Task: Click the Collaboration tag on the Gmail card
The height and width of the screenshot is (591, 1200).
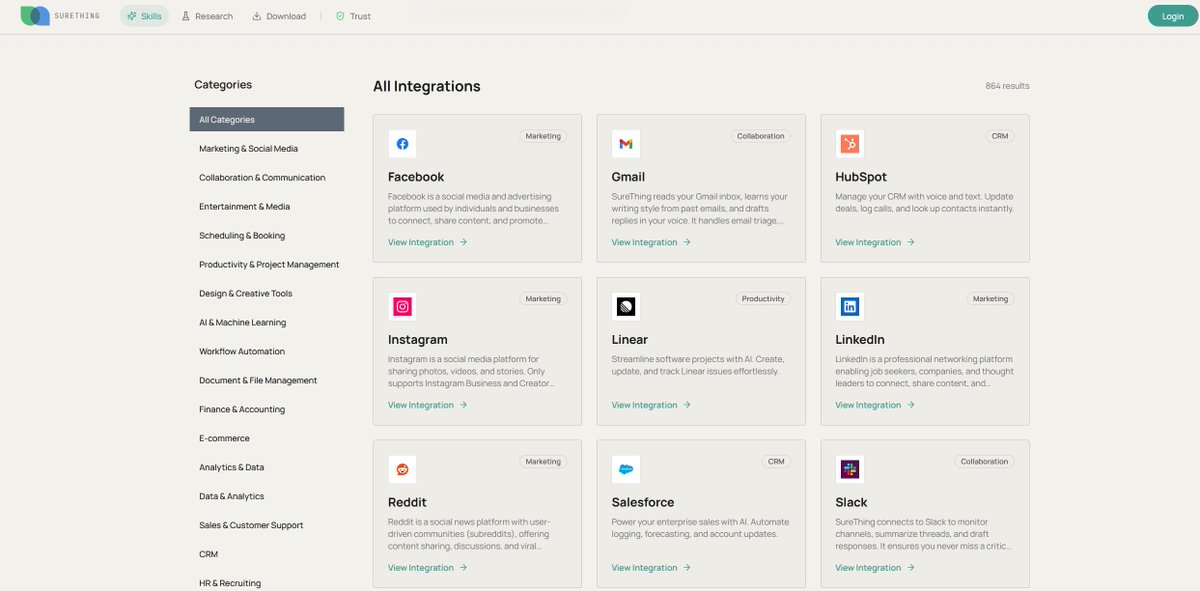Action: pos(761,136)
